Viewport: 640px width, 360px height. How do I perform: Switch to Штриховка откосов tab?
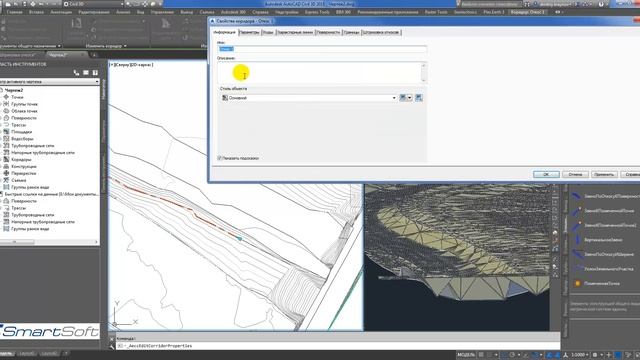click(x=381, y=32)
